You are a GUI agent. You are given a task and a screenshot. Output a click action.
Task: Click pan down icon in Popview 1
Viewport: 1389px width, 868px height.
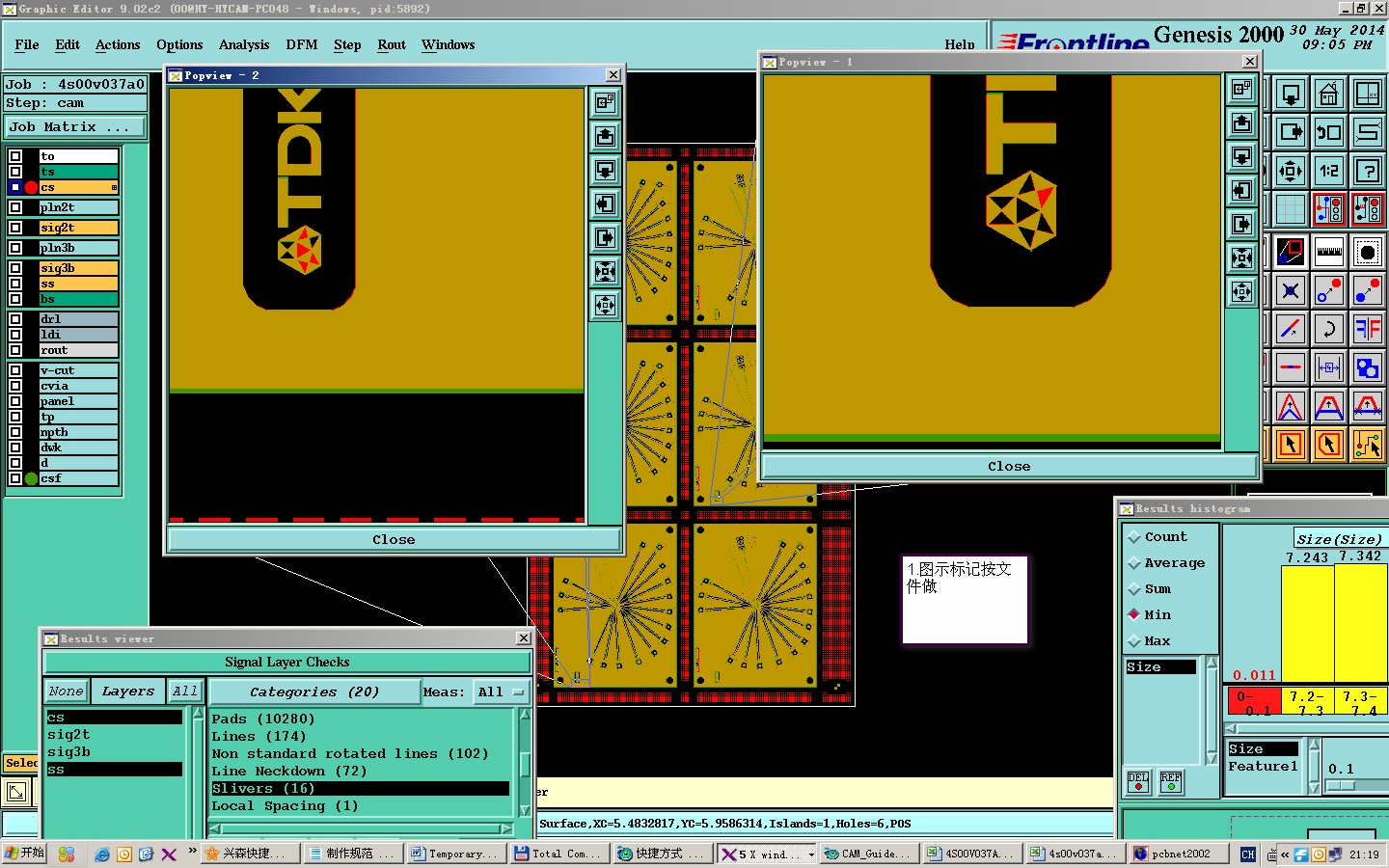click(1242, 156)
